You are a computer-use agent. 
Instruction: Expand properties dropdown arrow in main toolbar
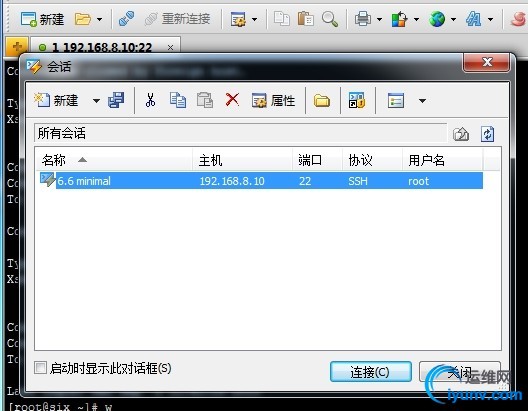pos(255,20)
